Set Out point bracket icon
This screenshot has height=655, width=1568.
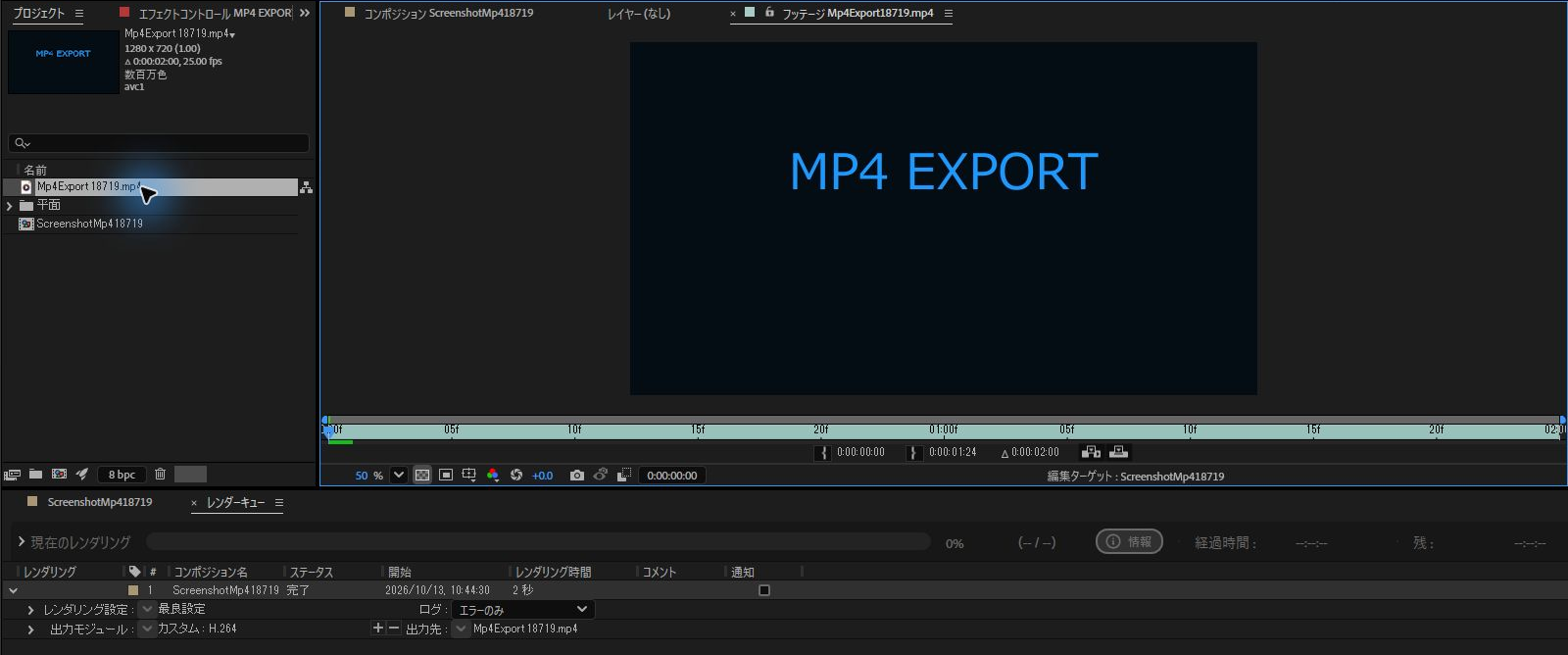tap(914, 452)
